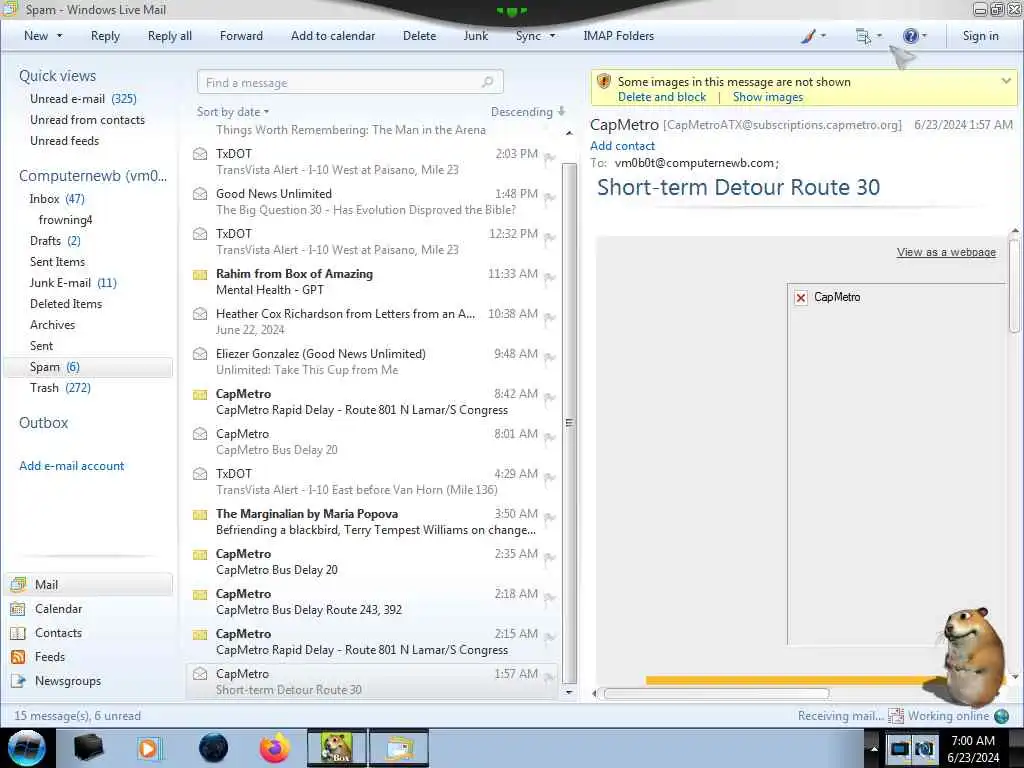Click Junk in the toolbar

(476, 36)
